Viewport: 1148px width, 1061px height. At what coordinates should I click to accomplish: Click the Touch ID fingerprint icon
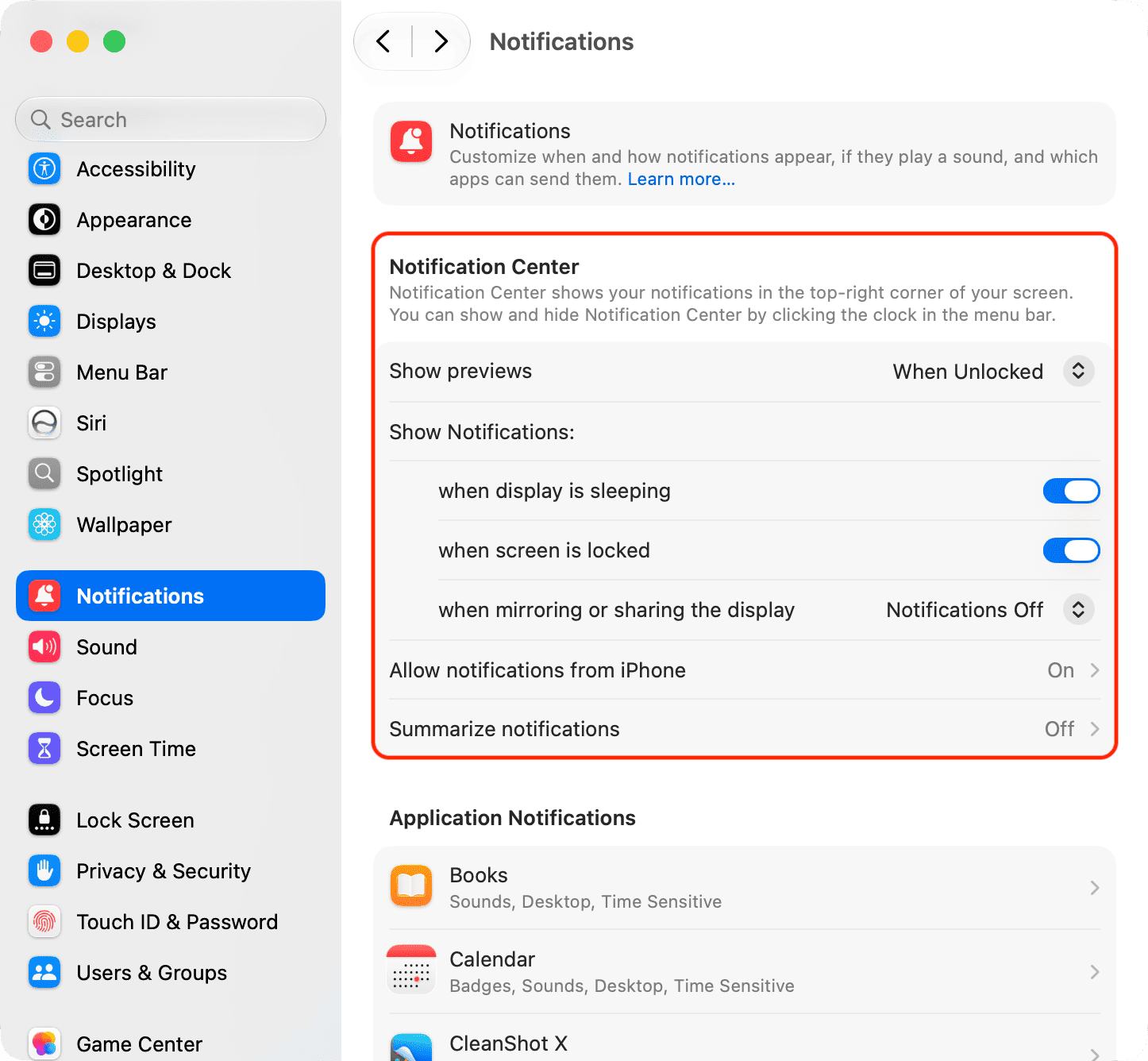(44, 921)
